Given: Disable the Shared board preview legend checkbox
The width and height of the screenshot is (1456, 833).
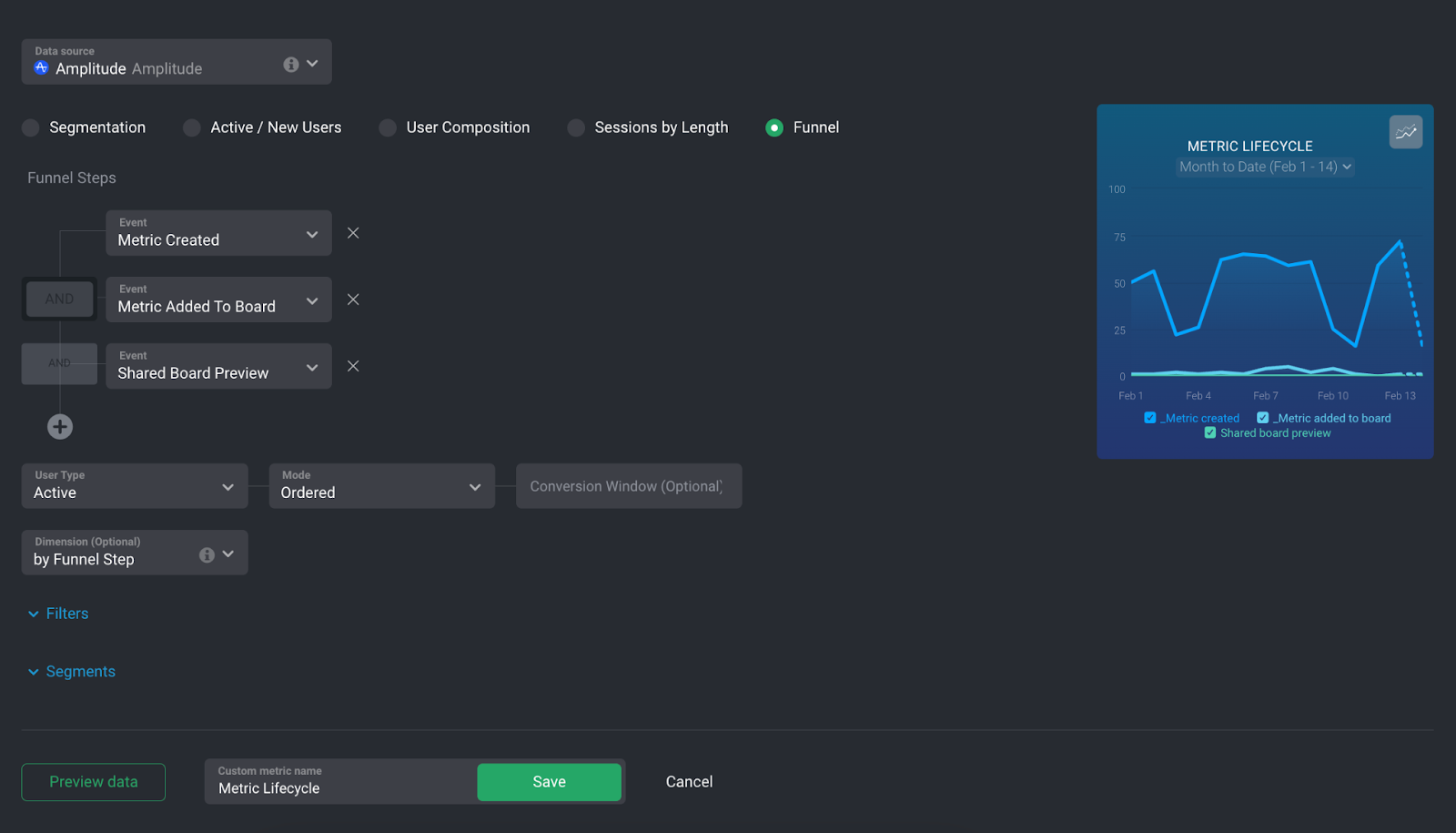Looking at the screenshot, I should [x=1209, y=432].
